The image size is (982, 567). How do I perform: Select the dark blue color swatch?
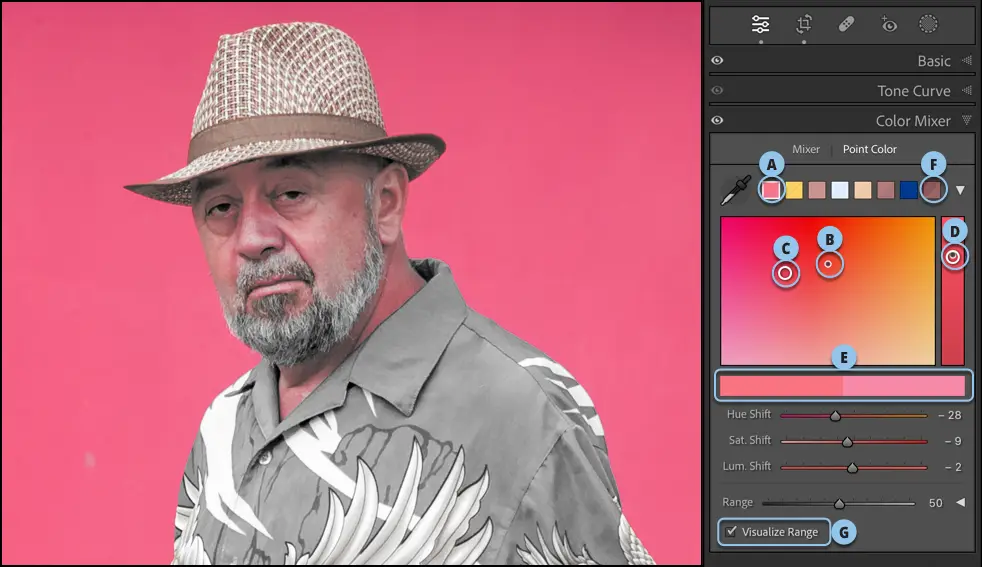pyautogui.click(x=909, y=190)
